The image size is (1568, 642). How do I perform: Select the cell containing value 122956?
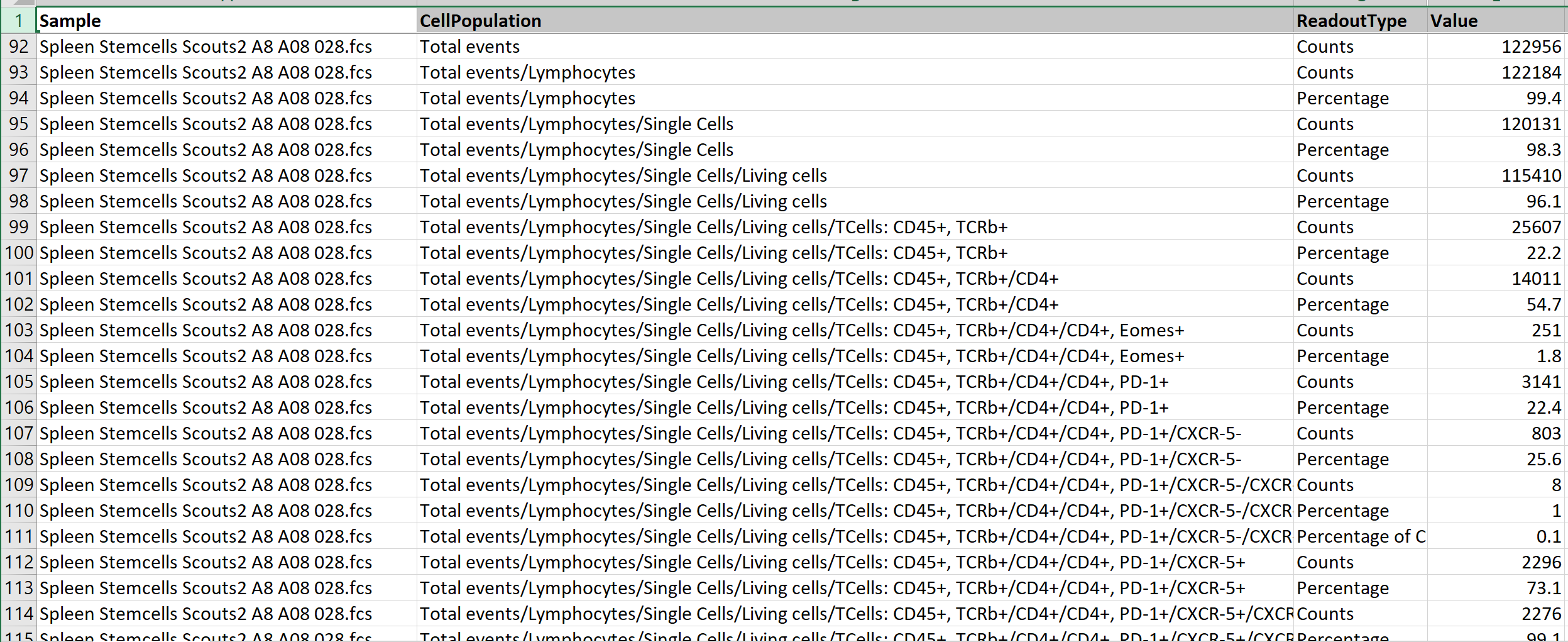click(1496, 47)
